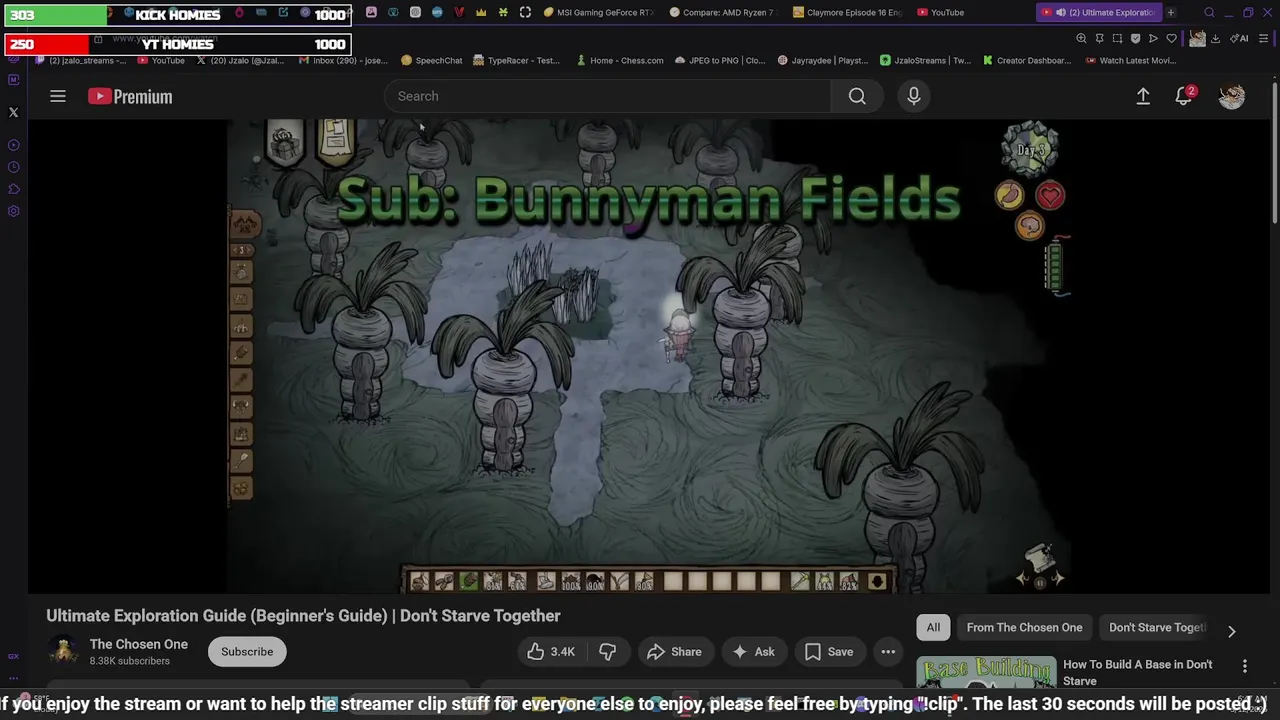Click in the YouTube search field

pyautogui.click(x=607, y=96)
